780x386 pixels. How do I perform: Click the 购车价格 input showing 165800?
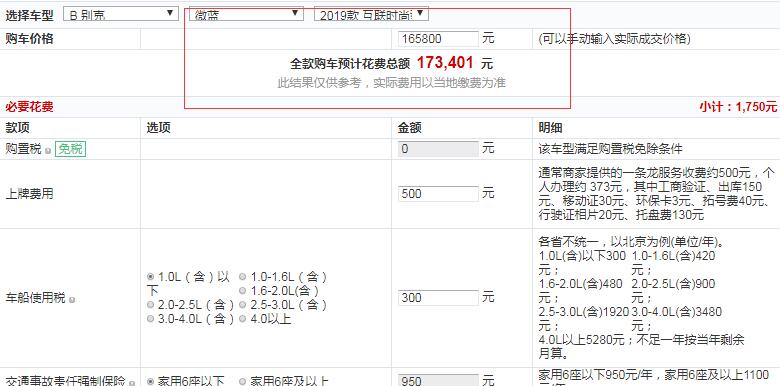pos(438,39)
